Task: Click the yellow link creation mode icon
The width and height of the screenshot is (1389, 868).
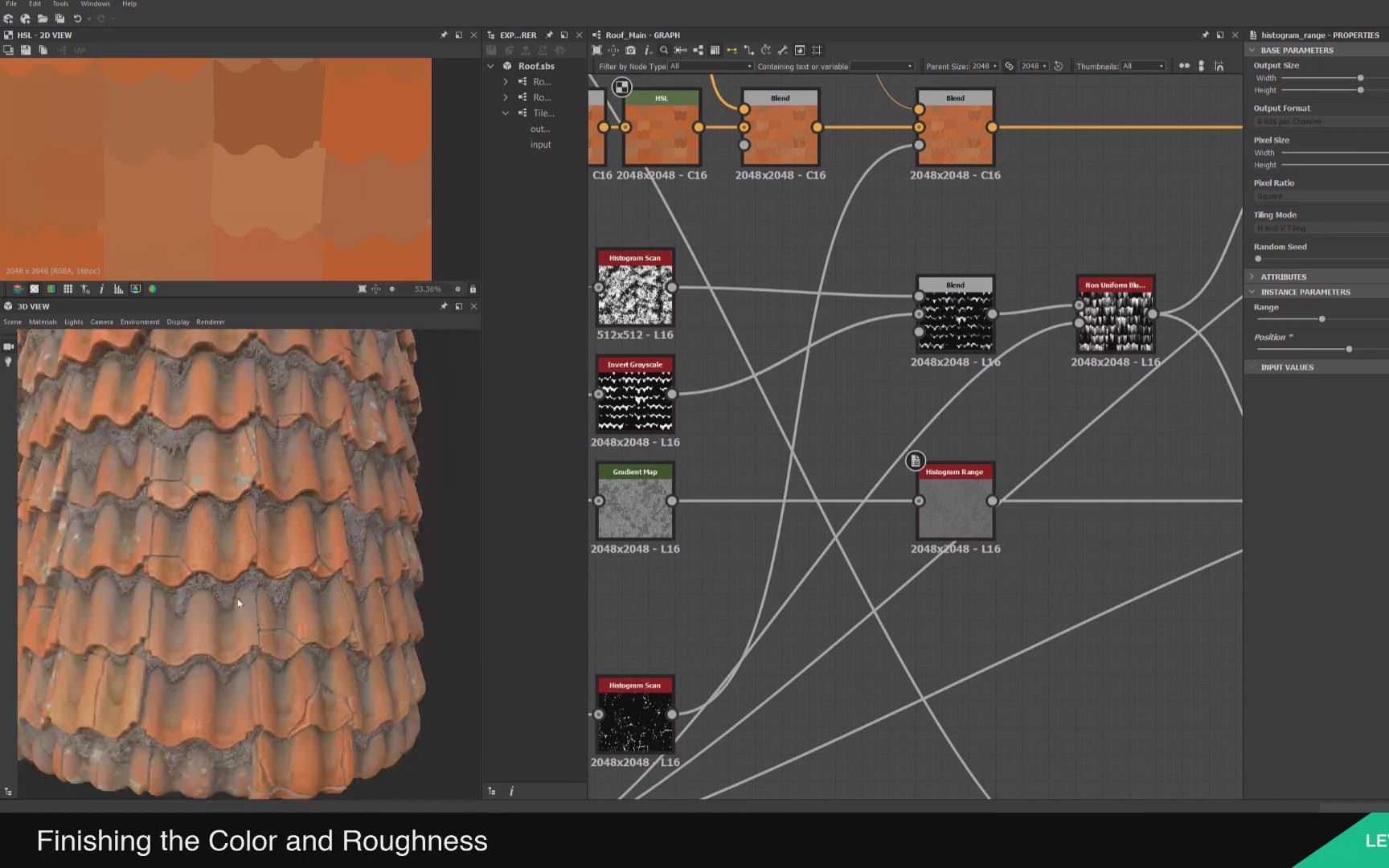Action: (731, 50)
